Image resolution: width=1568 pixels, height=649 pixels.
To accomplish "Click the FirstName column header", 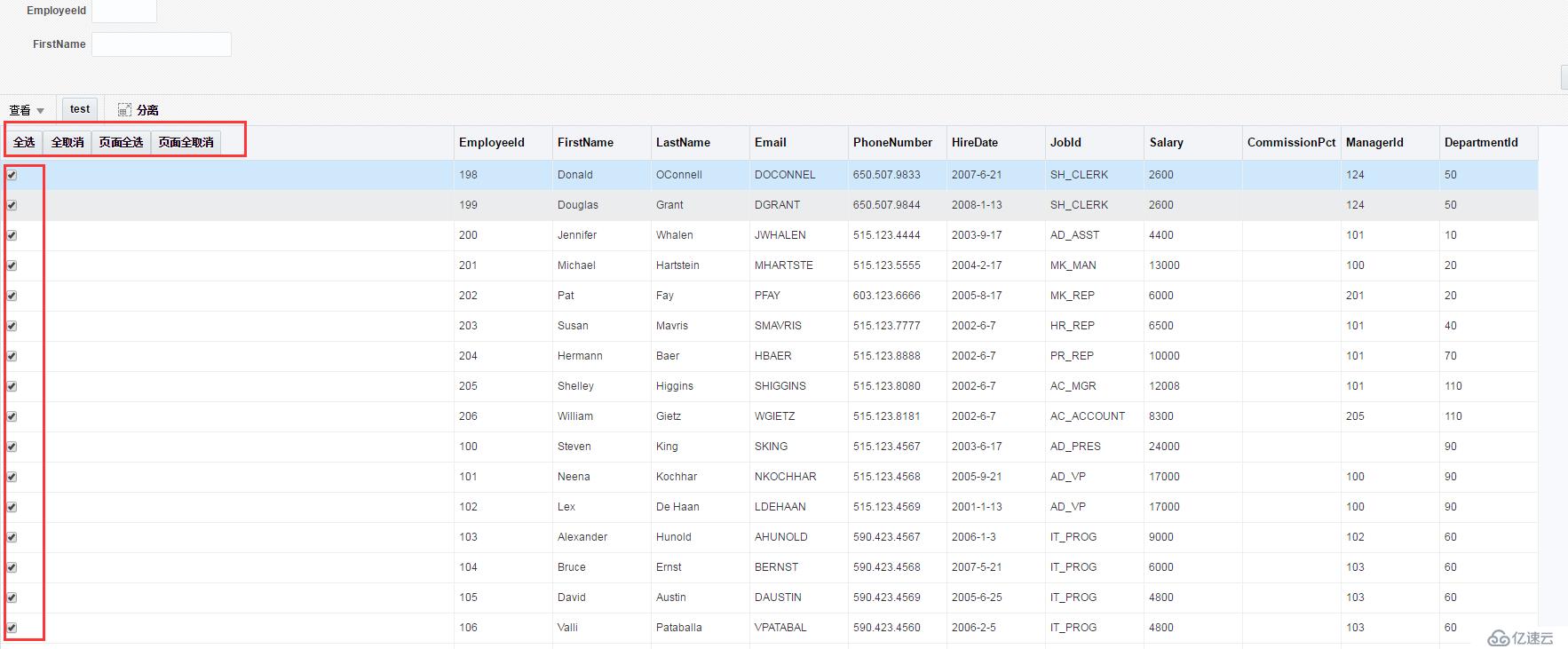I will tap(601, 143).
